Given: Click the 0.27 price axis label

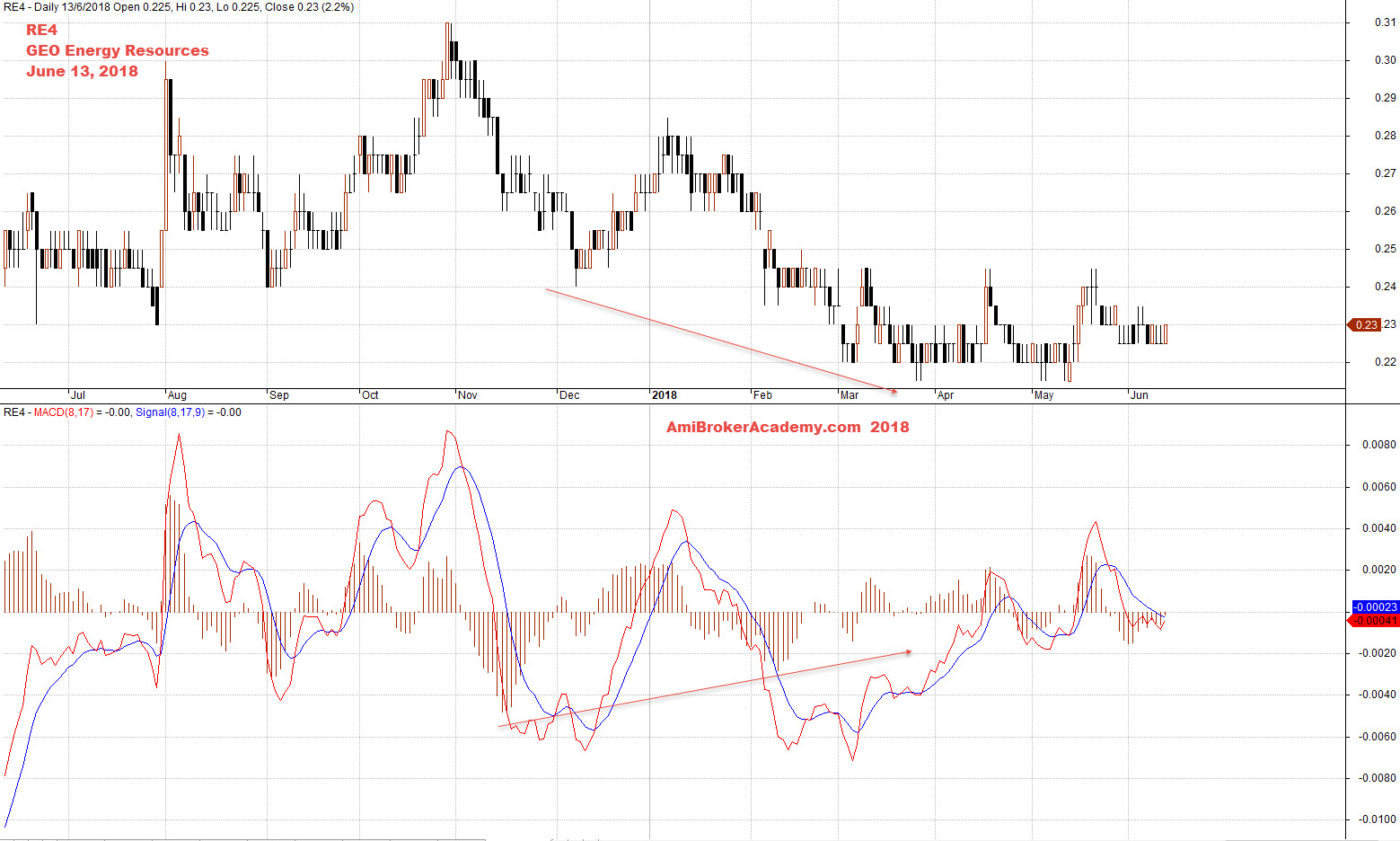Looking at the screenshot, I should (1383, 174).
